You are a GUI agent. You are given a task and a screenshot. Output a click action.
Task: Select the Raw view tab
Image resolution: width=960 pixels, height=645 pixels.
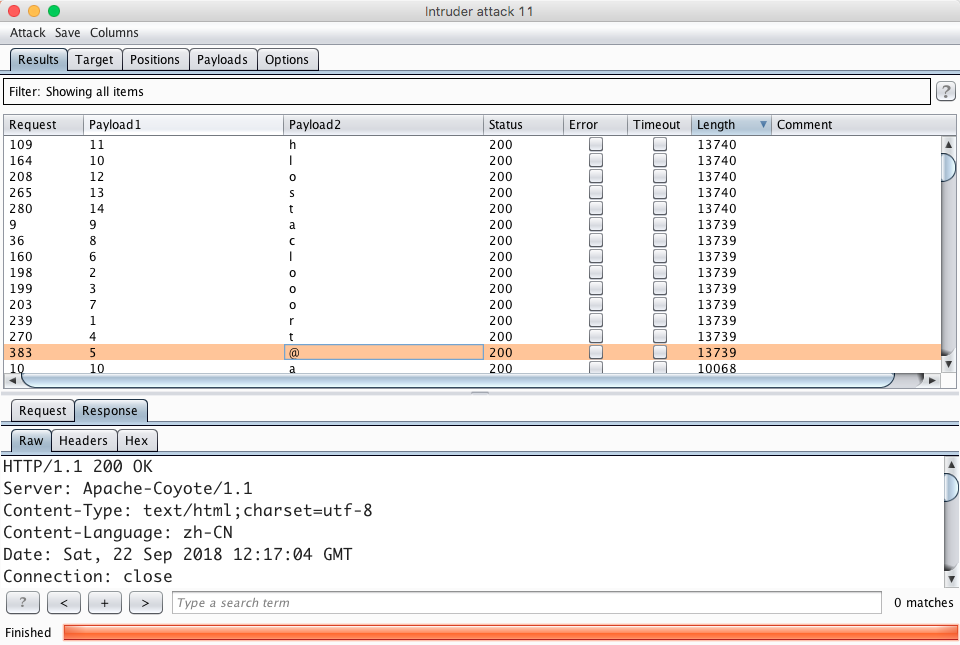coord(31,441)
